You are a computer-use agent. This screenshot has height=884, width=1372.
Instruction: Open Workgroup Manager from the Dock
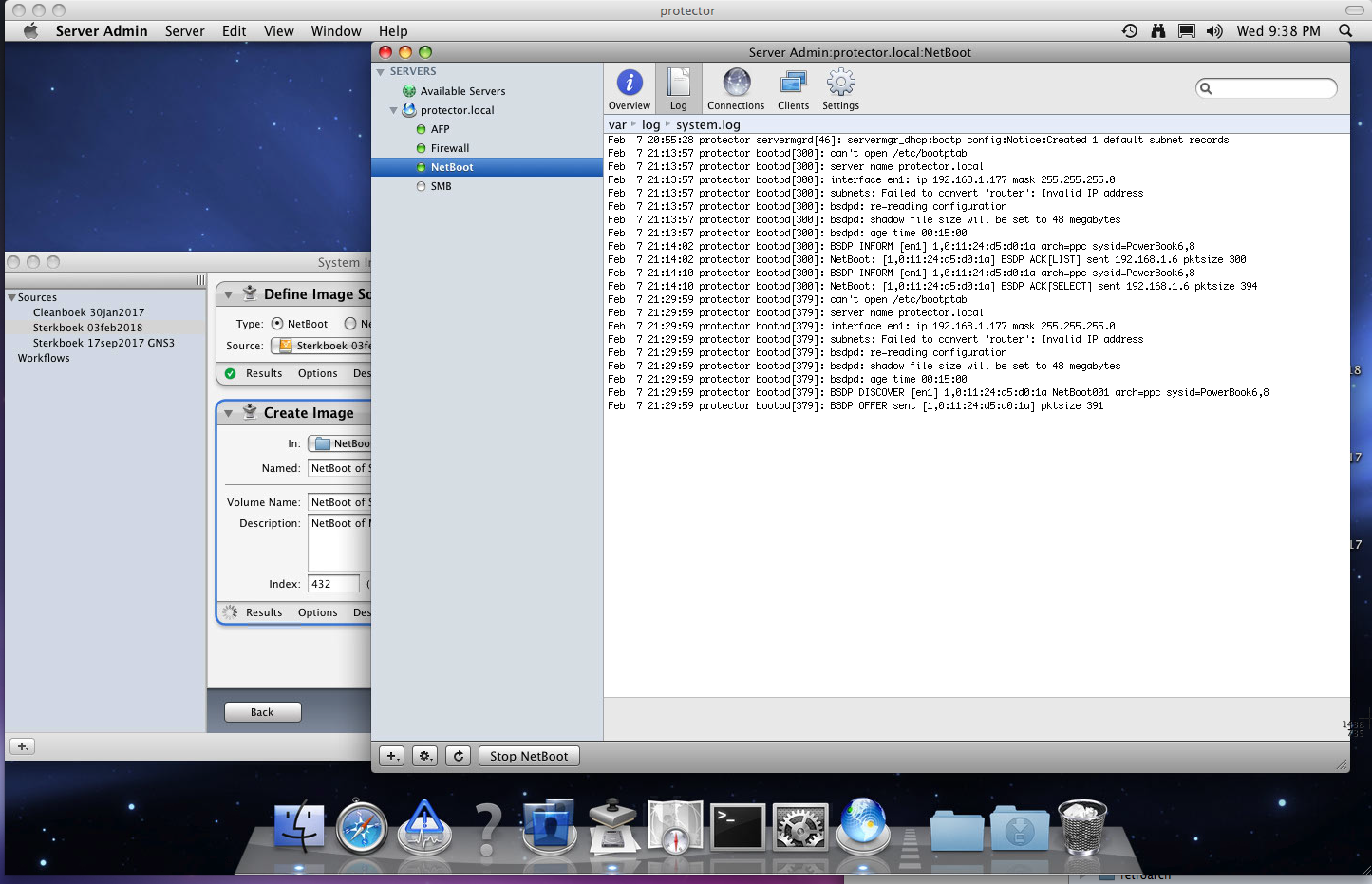point(549,827)
